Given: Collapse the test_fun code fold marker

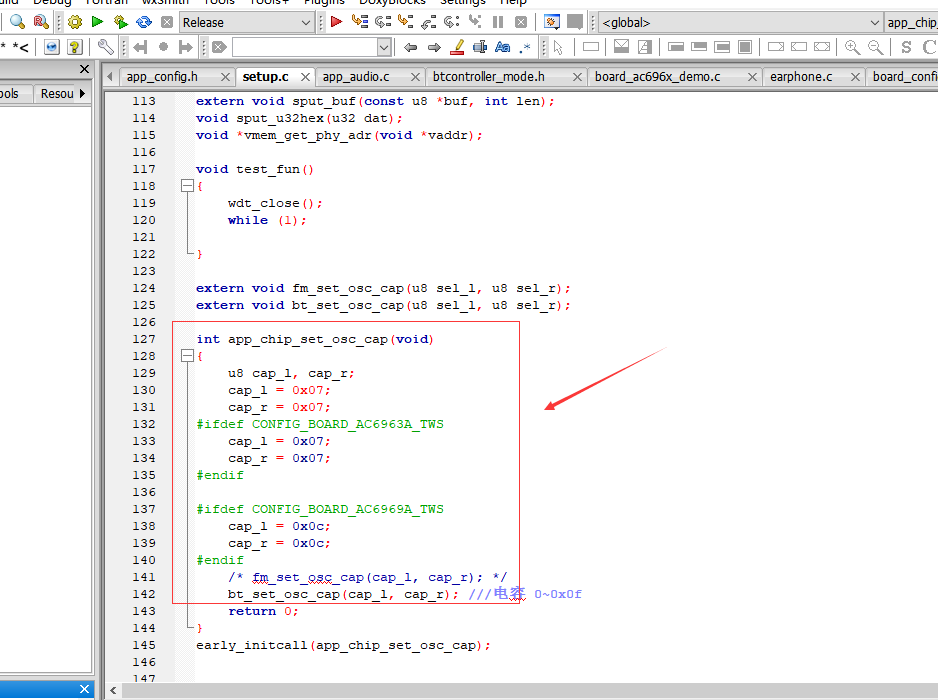Looking at the screenshot, I should pyautogui.click(x=187, y=185).
